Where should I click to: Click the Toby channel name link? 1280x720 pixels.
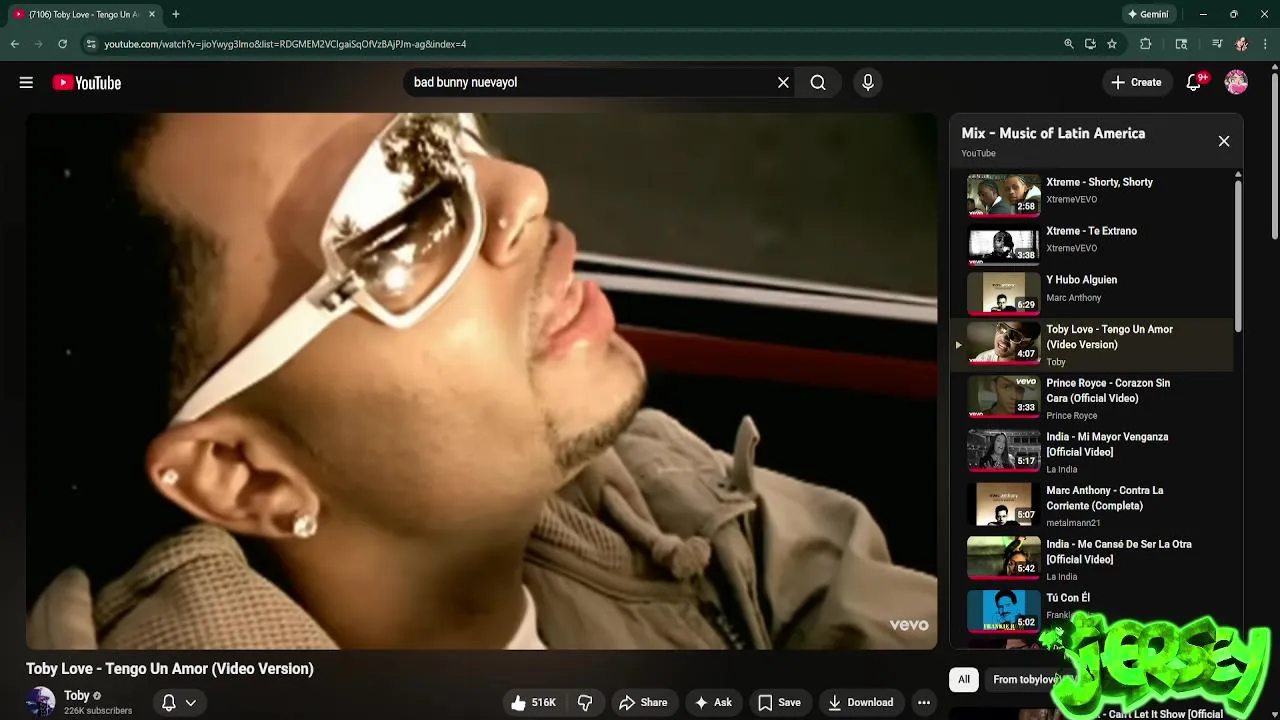pyautogui.click(x=77, y=696)
